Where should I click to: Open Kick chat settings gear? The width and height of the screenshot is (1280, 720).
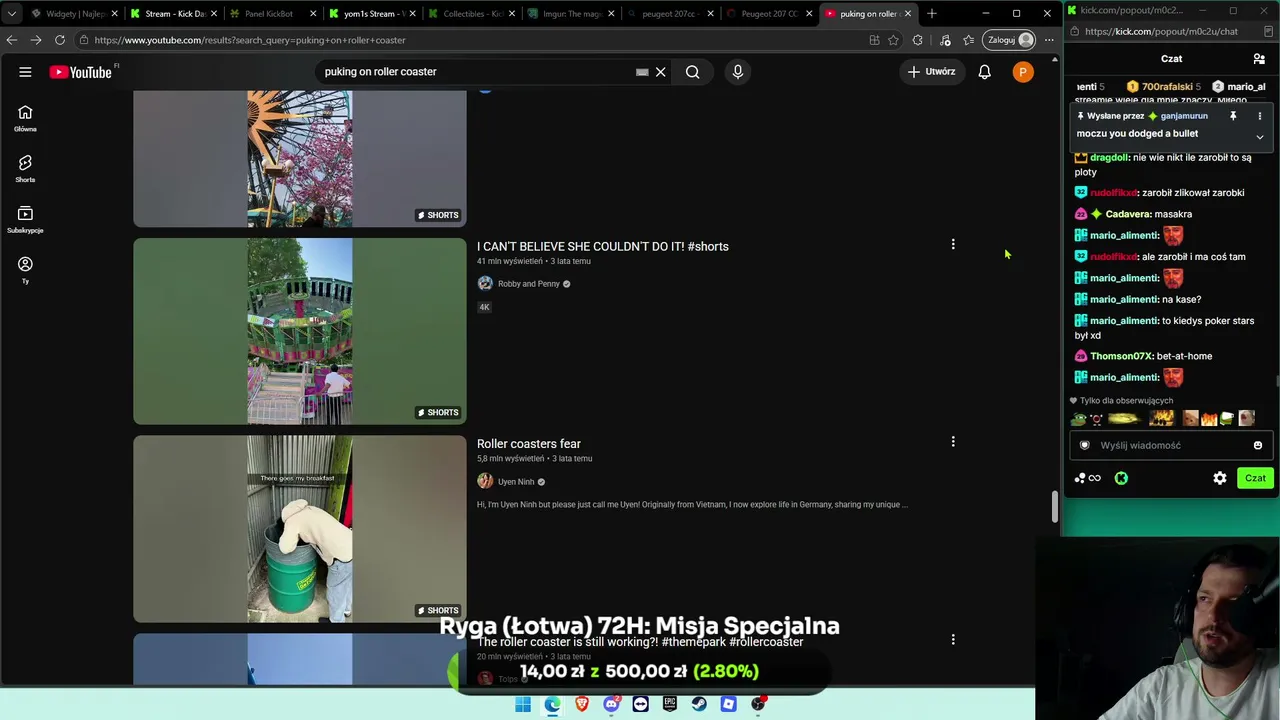point(1220,478)
